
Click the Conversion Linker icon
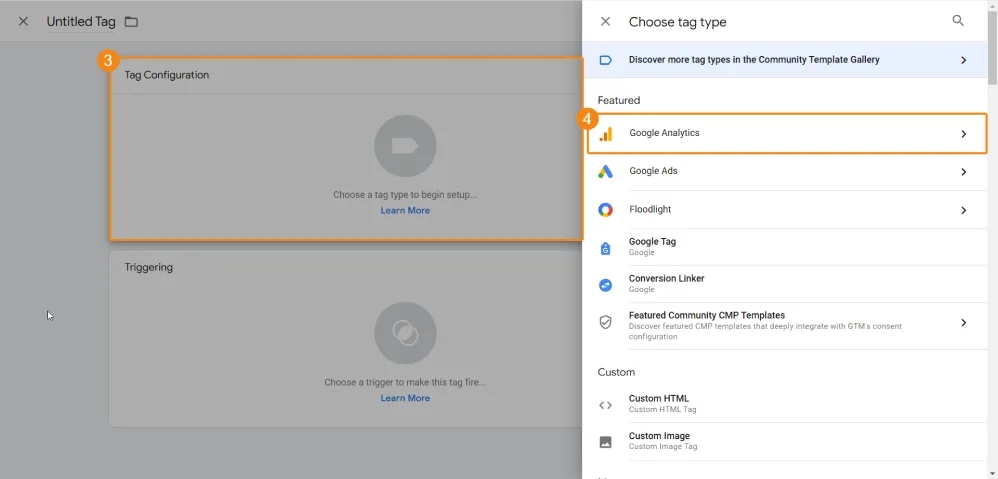tap(605, 285)
